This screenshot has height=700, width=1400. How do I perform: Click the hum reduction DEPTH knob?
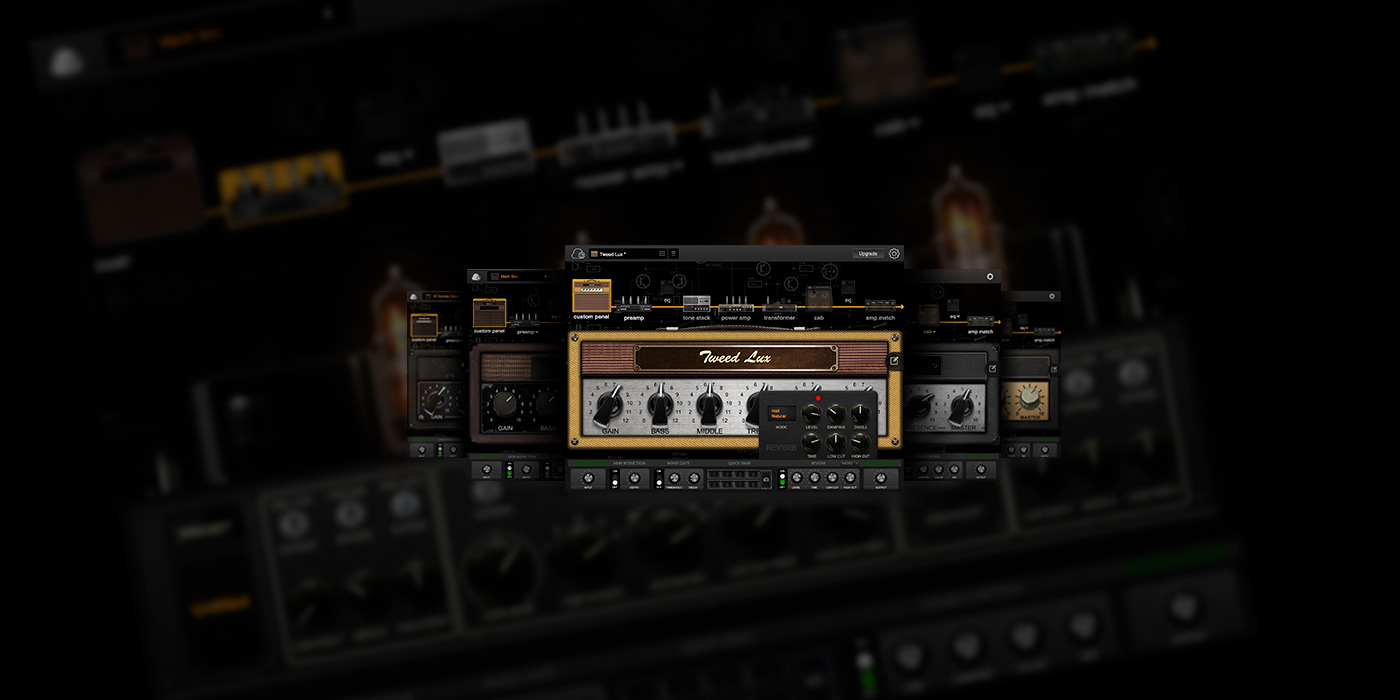(635, 478)
